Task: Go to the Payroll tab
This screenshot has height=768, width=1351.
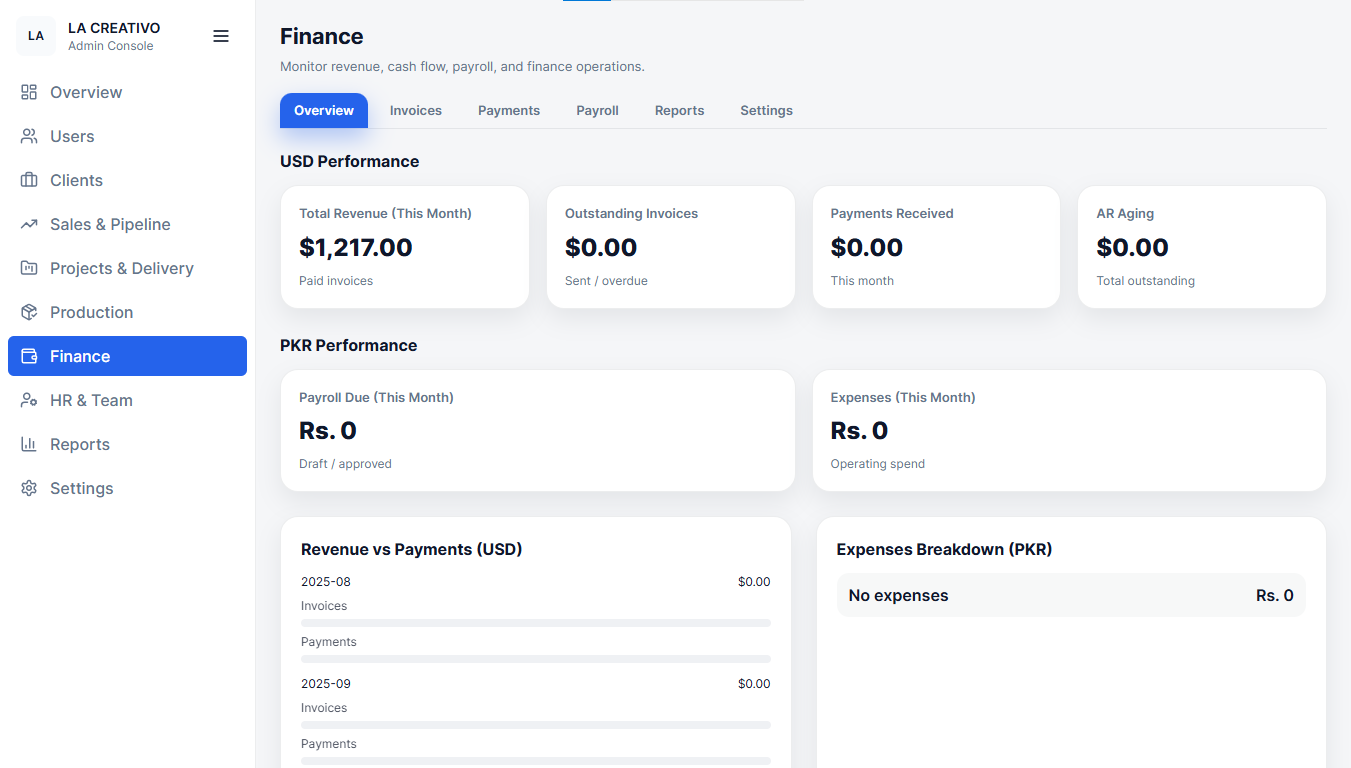Action: pyautogui.click(x=597, y=111)
